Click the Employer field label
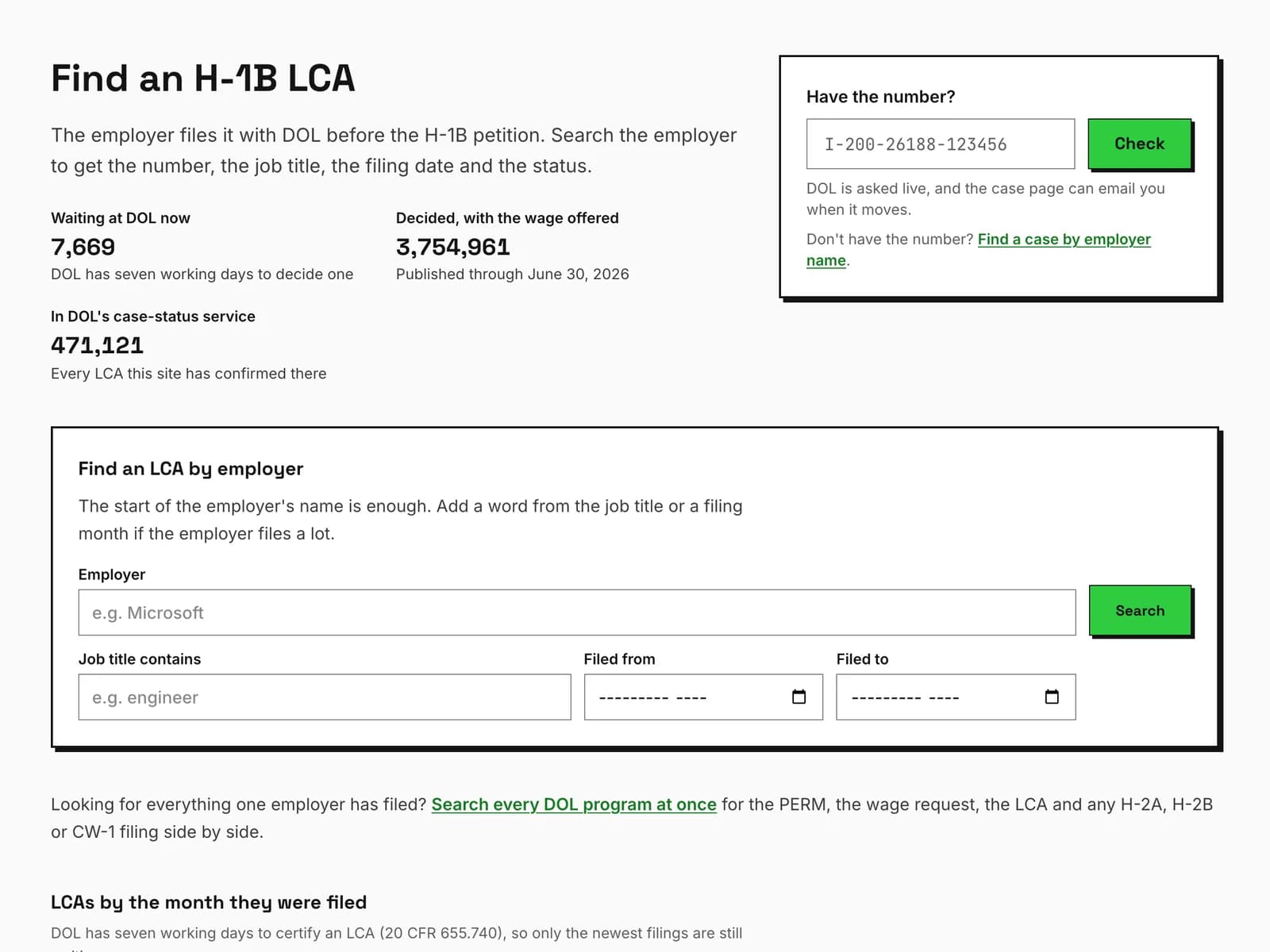 pyautogui.click(x=112, y=574)
